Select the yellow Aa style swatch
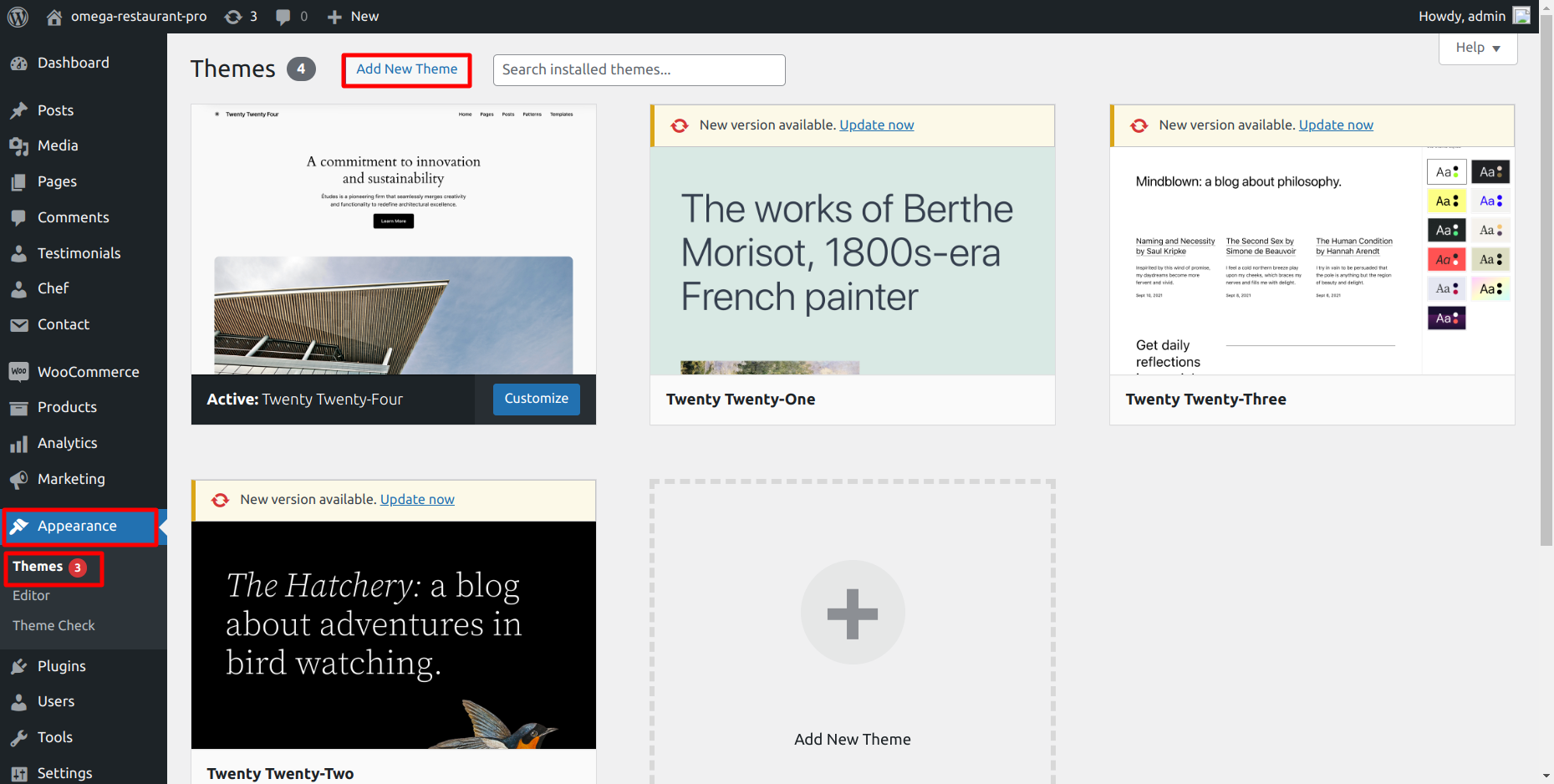Viewport: 1554px width, 784px height. point(1446,201)
